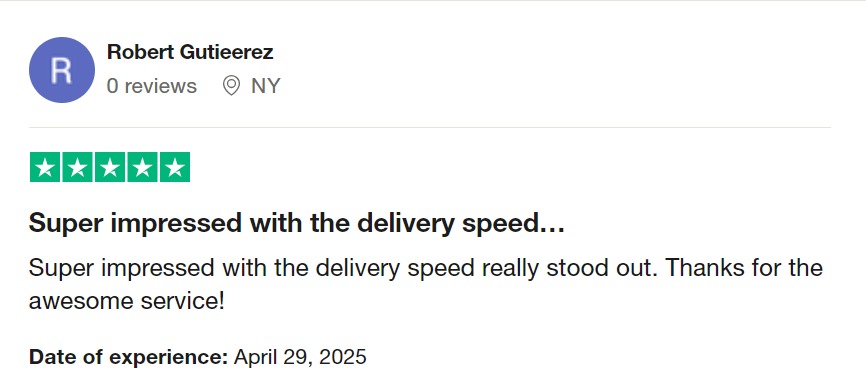Click the "awesome service!" line of the review
866x389 pixels.
pos(127,301)
